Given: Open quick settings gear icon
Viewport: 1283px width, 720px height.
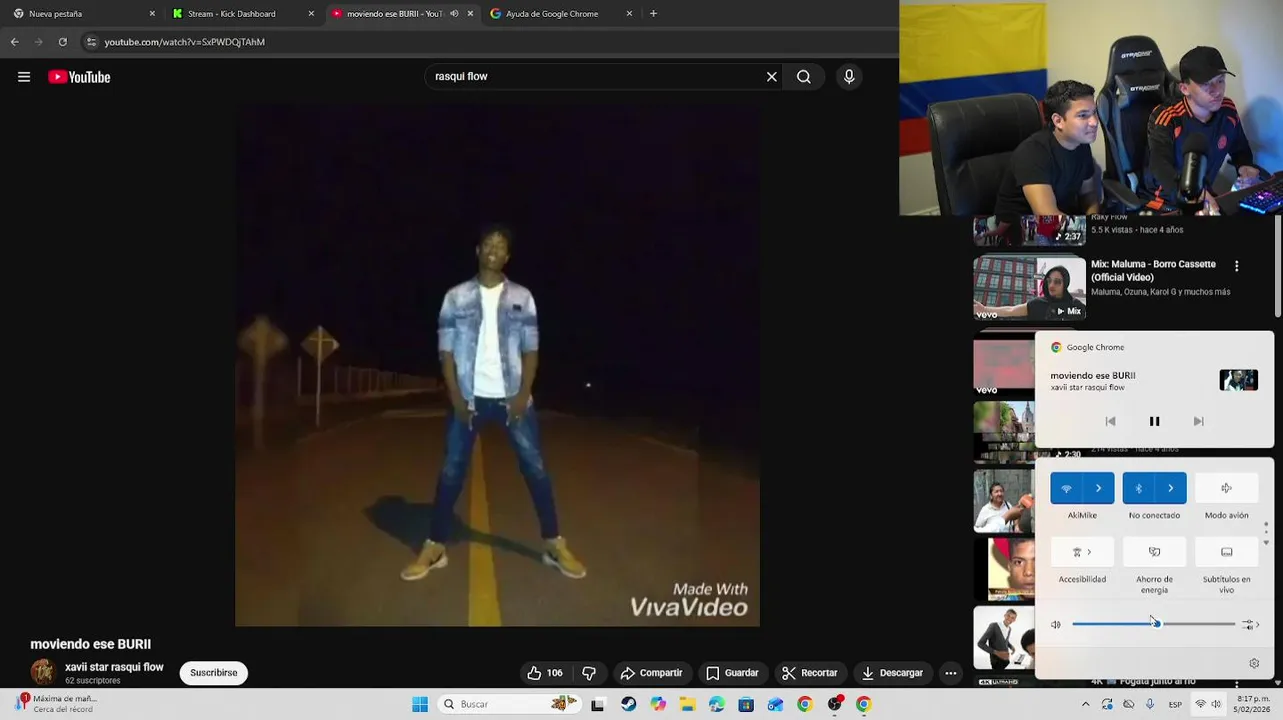Looking at the screenshot, I should (x=1254, y=663).
